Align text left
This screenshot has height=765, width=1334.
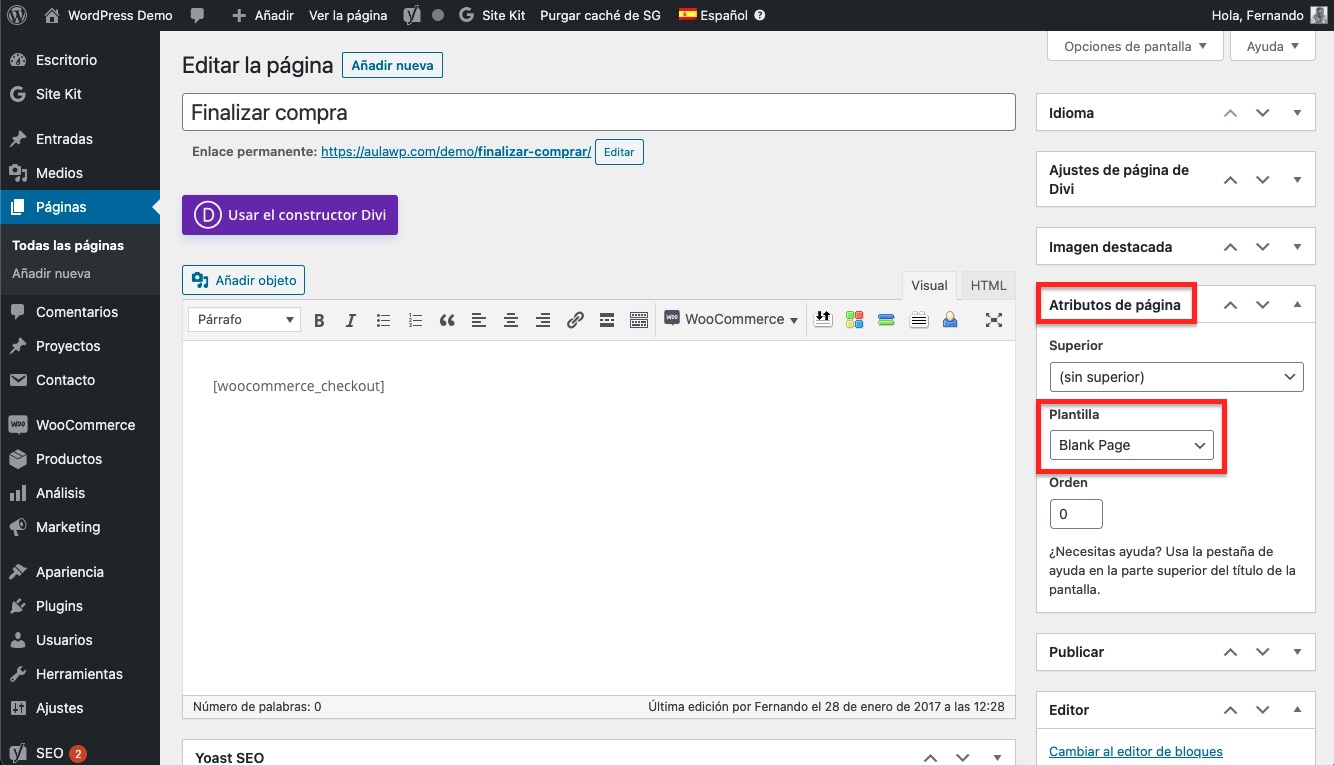click(479, 320)
